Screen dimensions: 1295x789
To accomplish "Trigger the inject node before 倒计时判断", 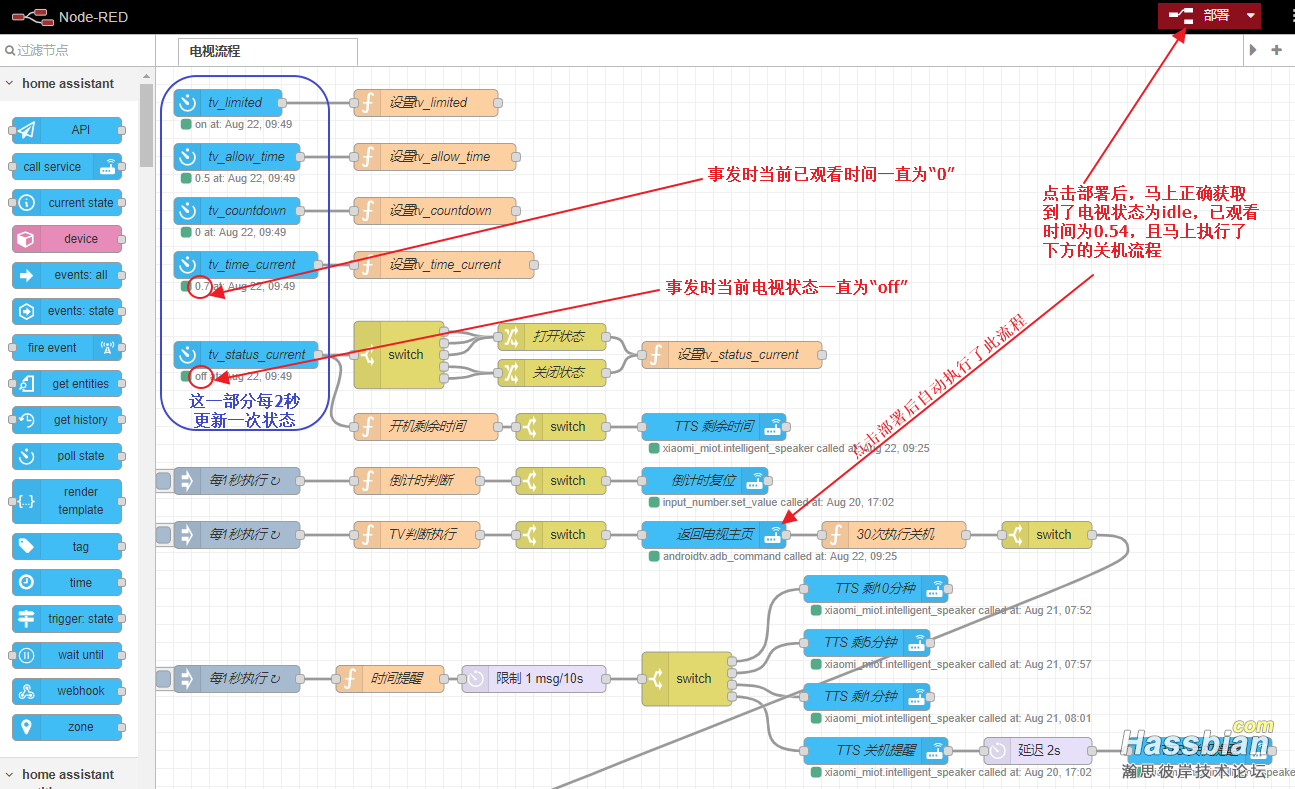I will (x=164, y=480).
